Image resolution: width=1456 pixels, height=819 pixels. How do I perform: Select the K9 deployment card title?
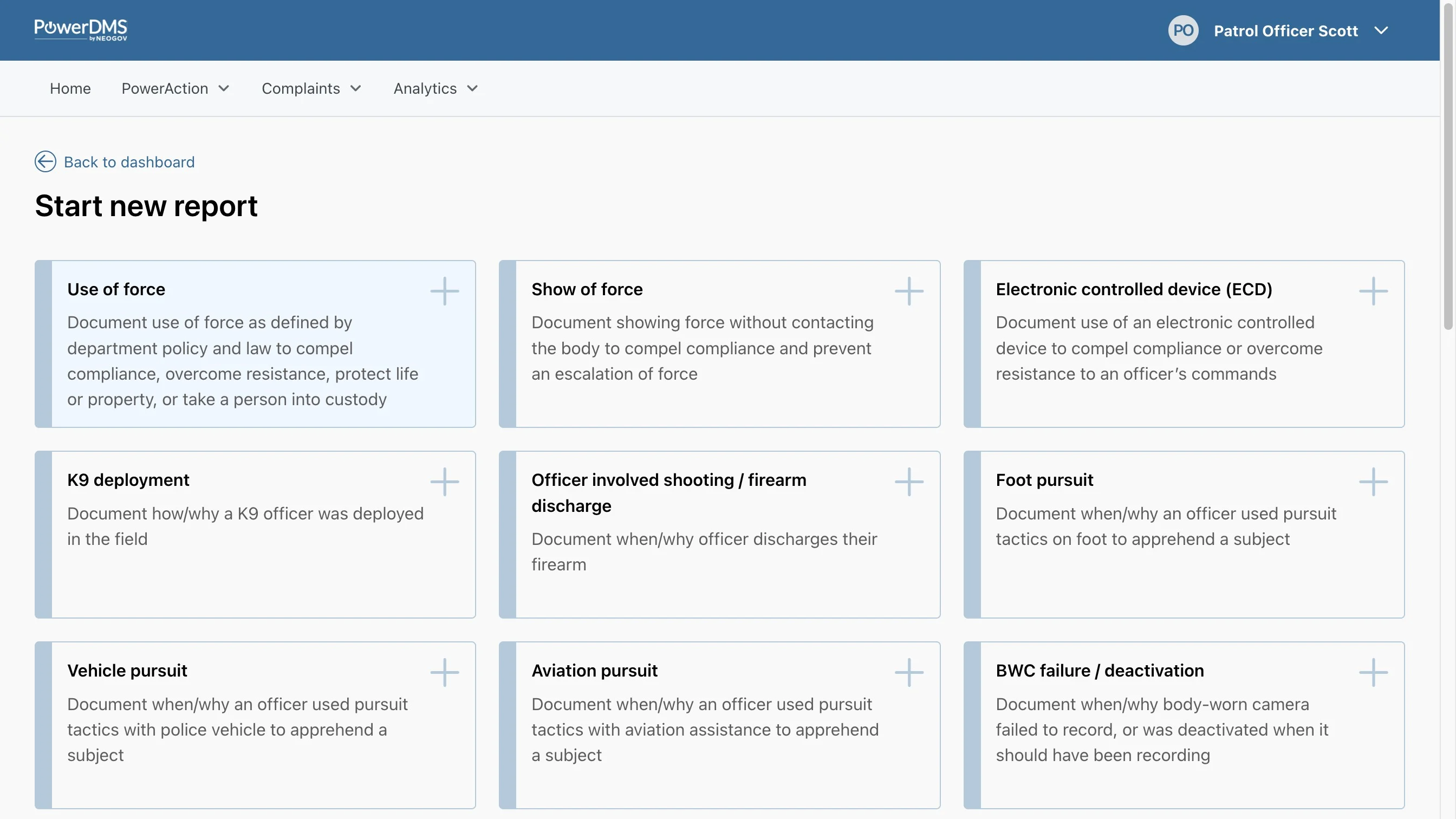(x=128, y=480)
